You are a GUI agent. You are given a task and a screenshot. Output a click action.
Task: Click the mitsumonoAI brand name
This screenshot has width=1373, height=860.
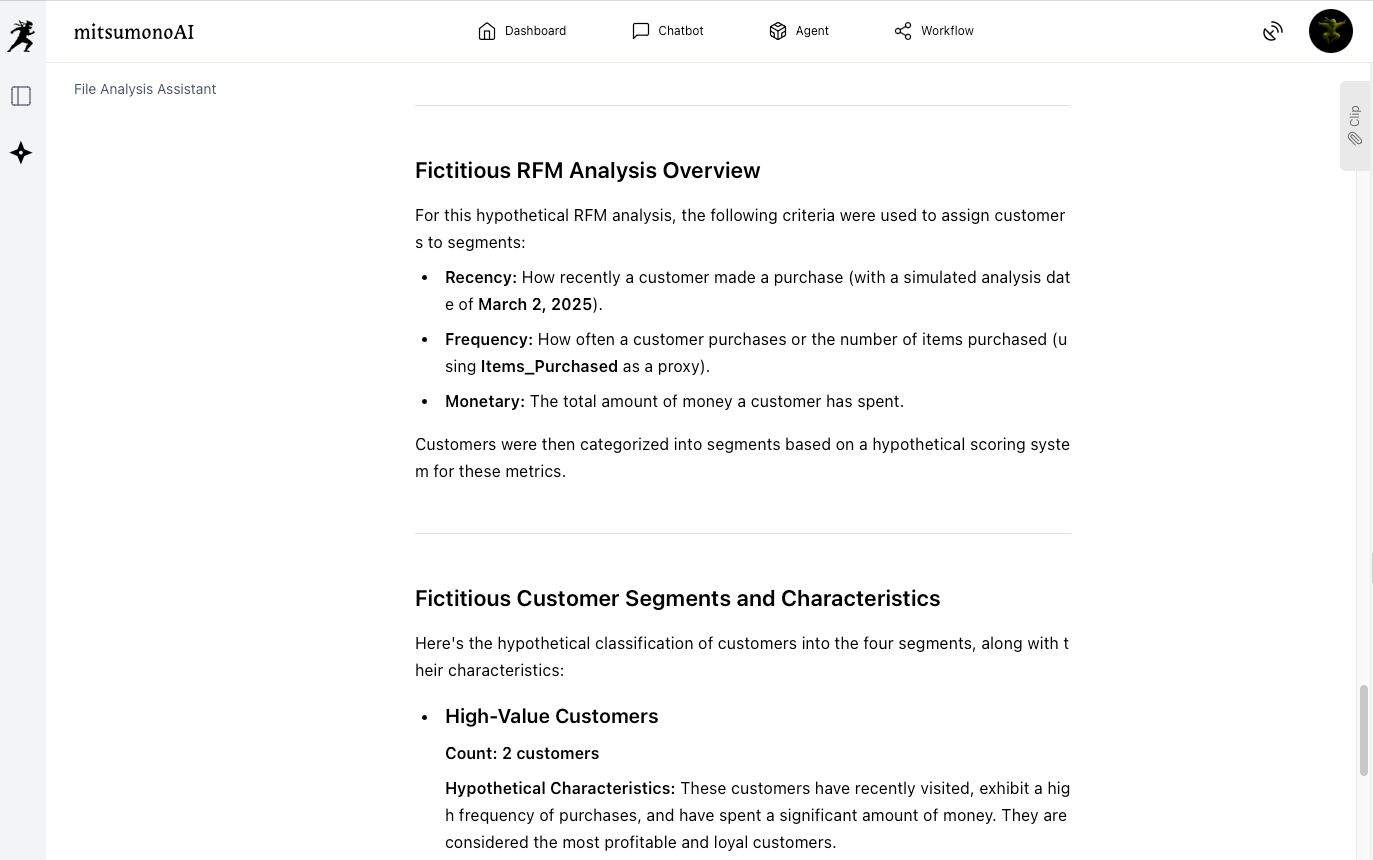point(134,32)
